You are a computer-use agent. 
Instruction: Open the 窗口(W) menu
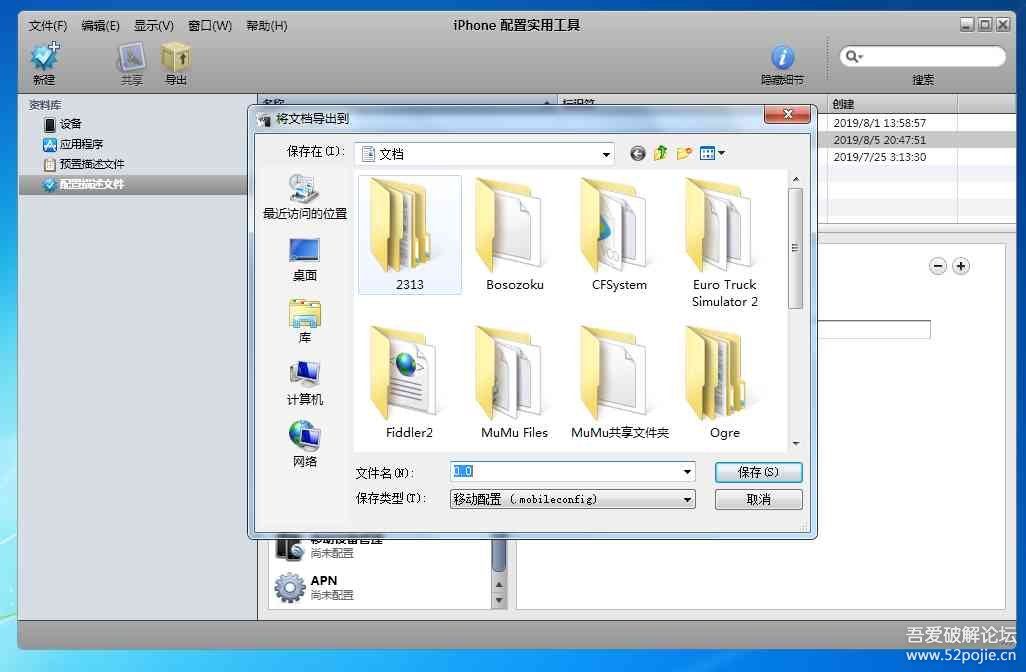pos(210,26)
